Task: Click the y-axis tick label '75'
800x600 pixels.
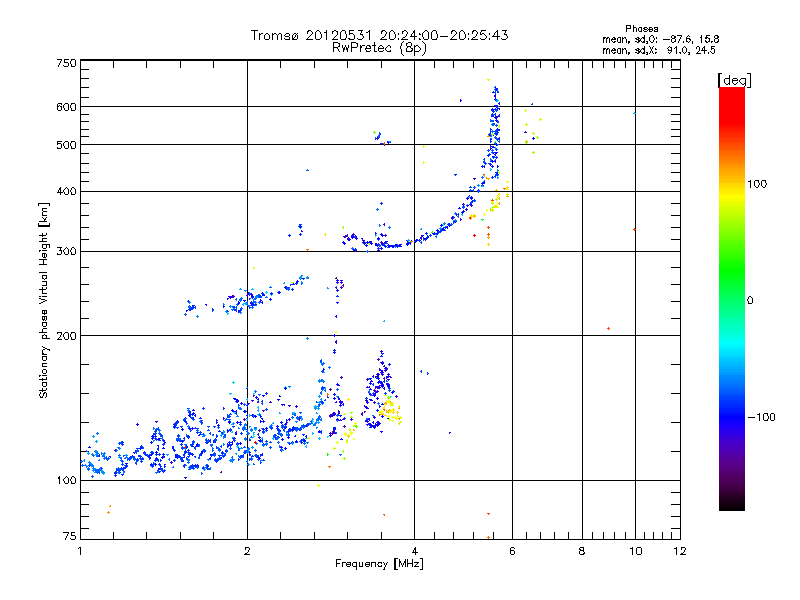Action: pos(70,536)
